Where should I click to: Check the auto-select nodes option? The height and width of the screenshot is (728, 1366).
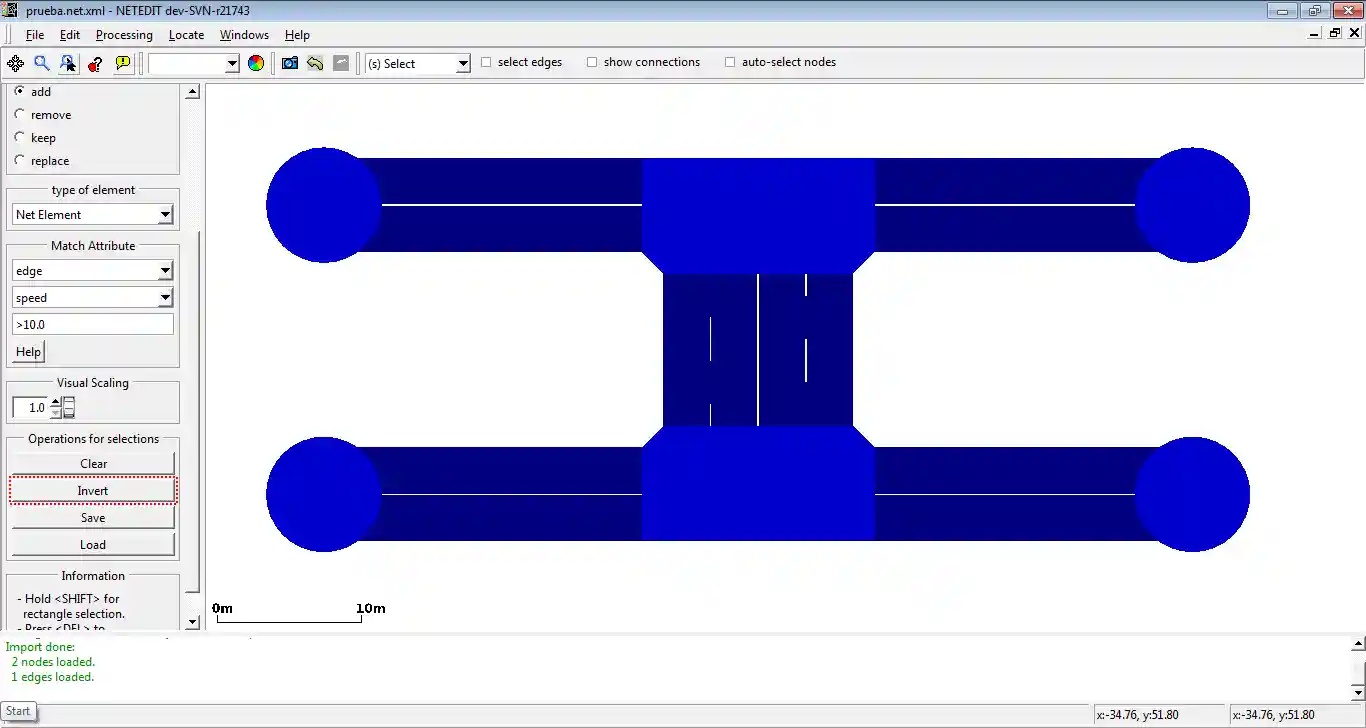(730, 62)
